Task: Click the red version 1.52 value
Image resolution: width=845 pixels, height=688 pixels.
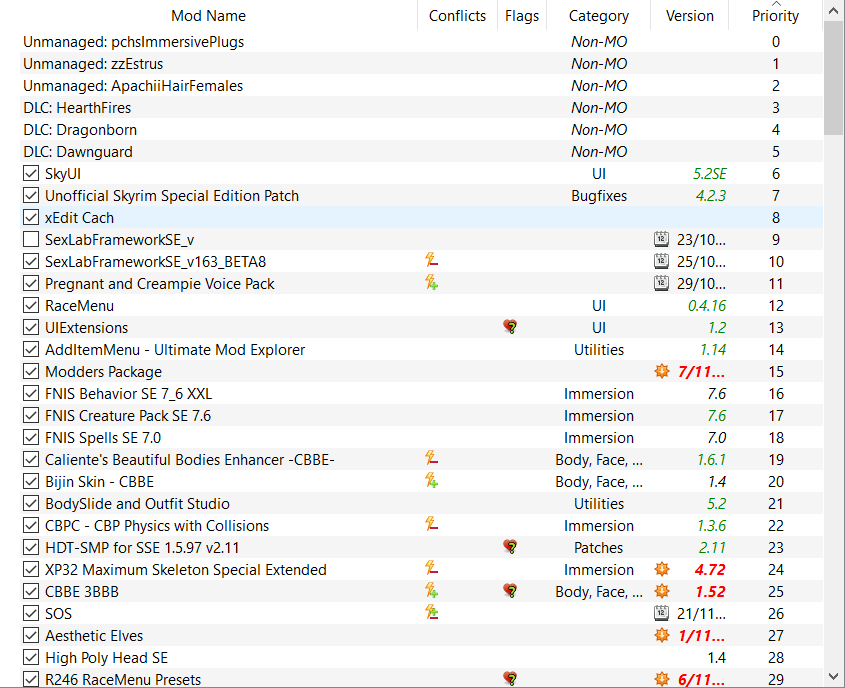Action: click(710, 592)
